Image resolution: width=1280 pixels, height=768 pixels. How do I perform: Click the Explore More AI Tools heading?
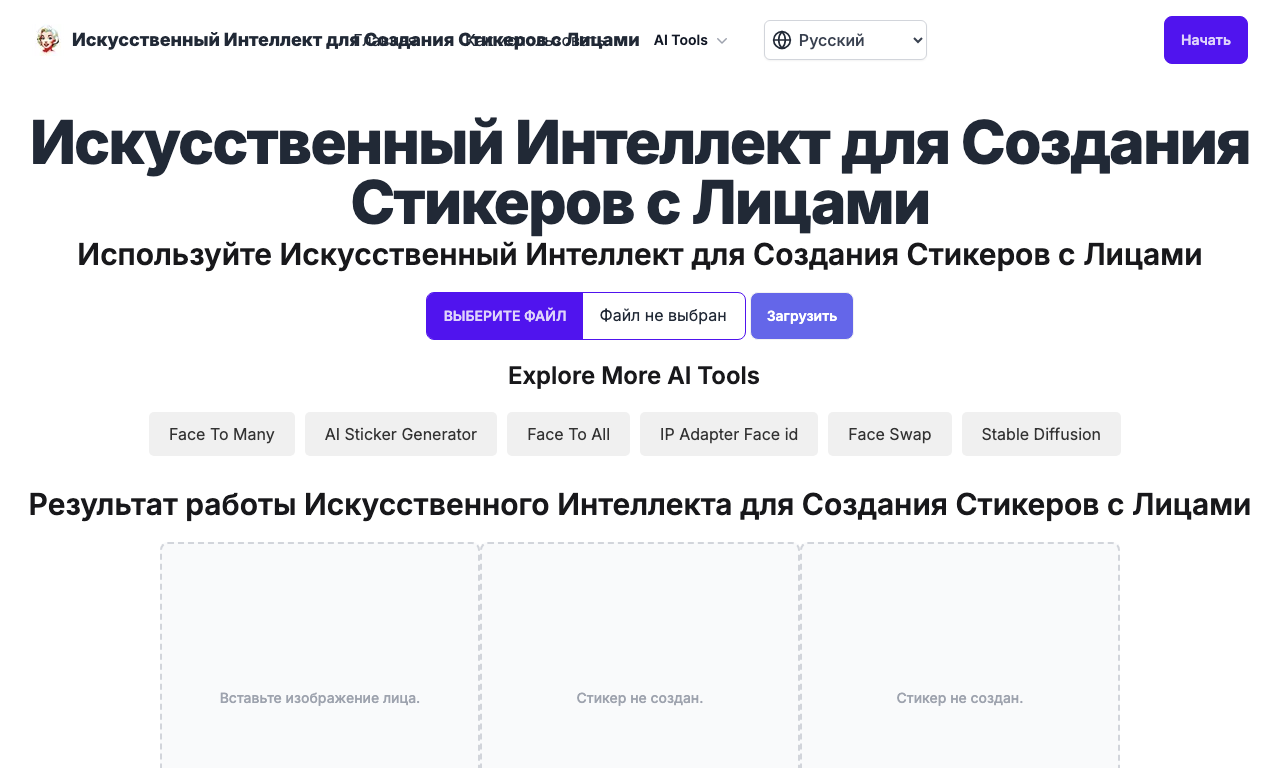click(x=634, y=376)
